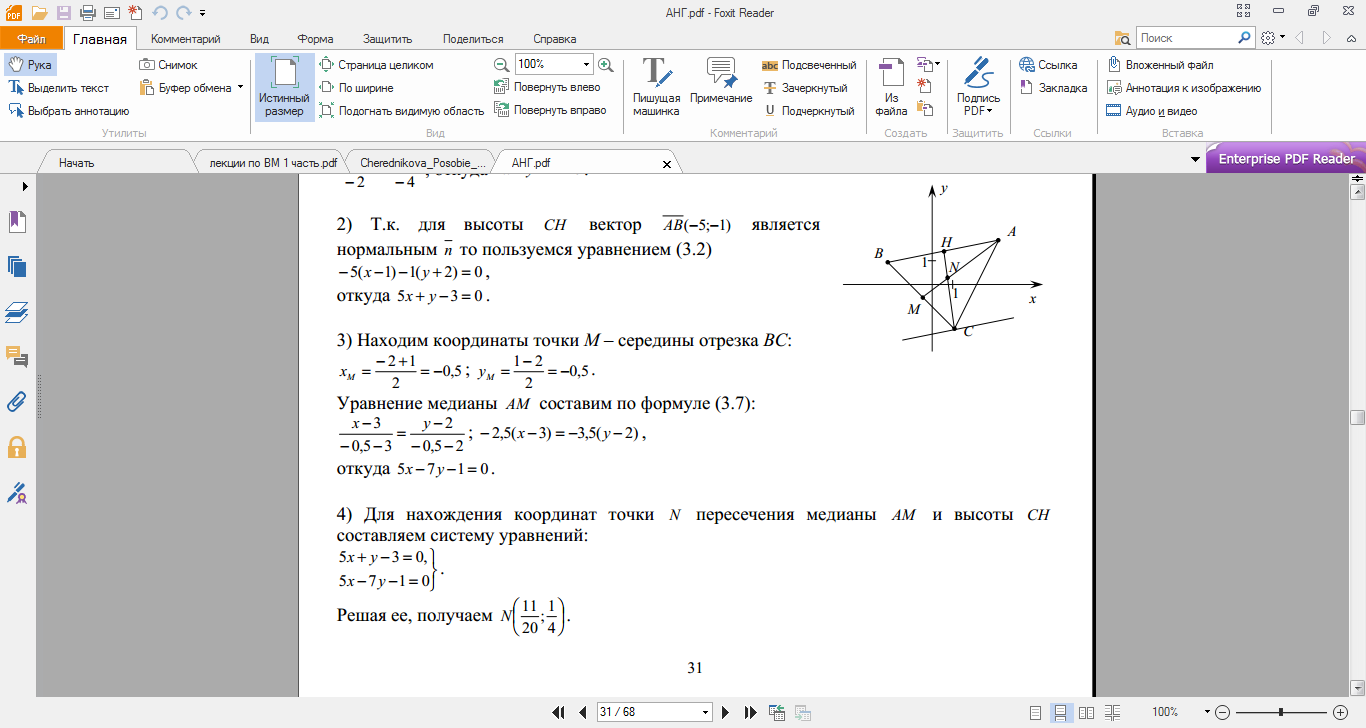Open bookmarks panel in left sidebar
1366x728 pixels.
pos(17,221)
